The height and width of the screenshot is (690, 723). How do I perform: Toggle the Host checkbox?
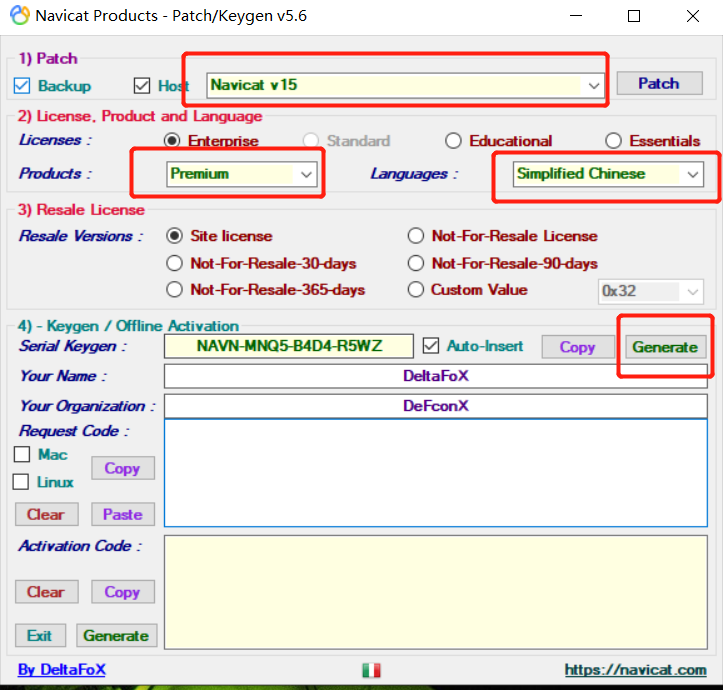tap(142, 86)
